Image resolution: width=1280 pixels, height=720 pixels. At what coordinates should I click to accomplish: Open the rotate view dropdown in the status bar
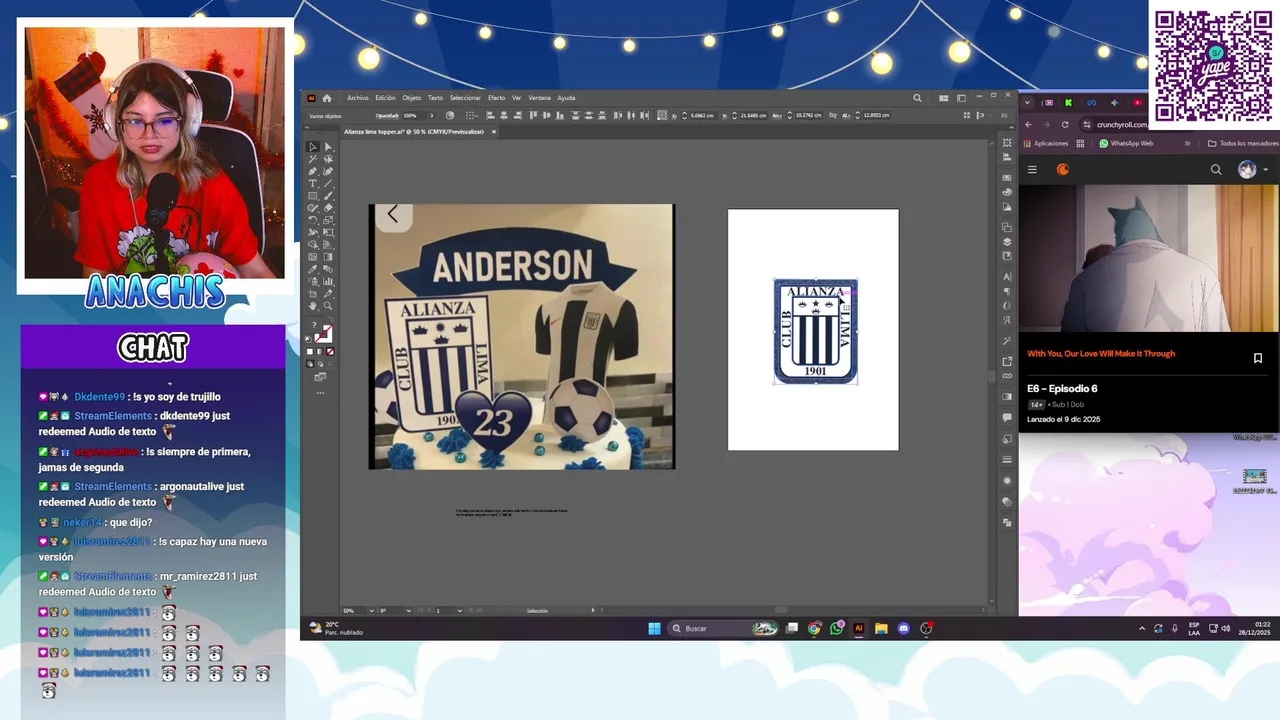tap(409, 610)
